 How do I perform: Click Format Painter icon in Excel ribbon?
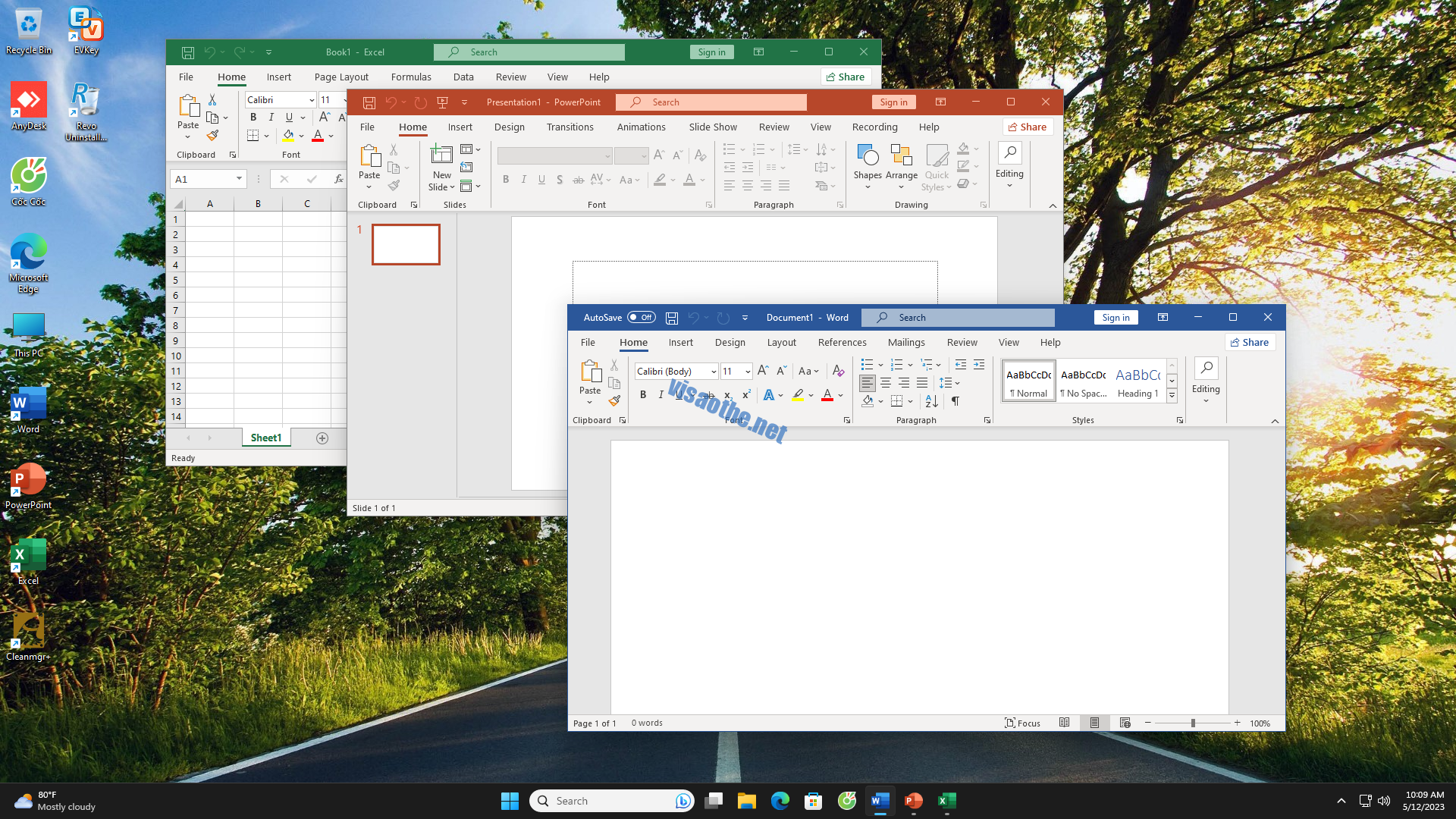pyautogui.click(x=212, y=136)
